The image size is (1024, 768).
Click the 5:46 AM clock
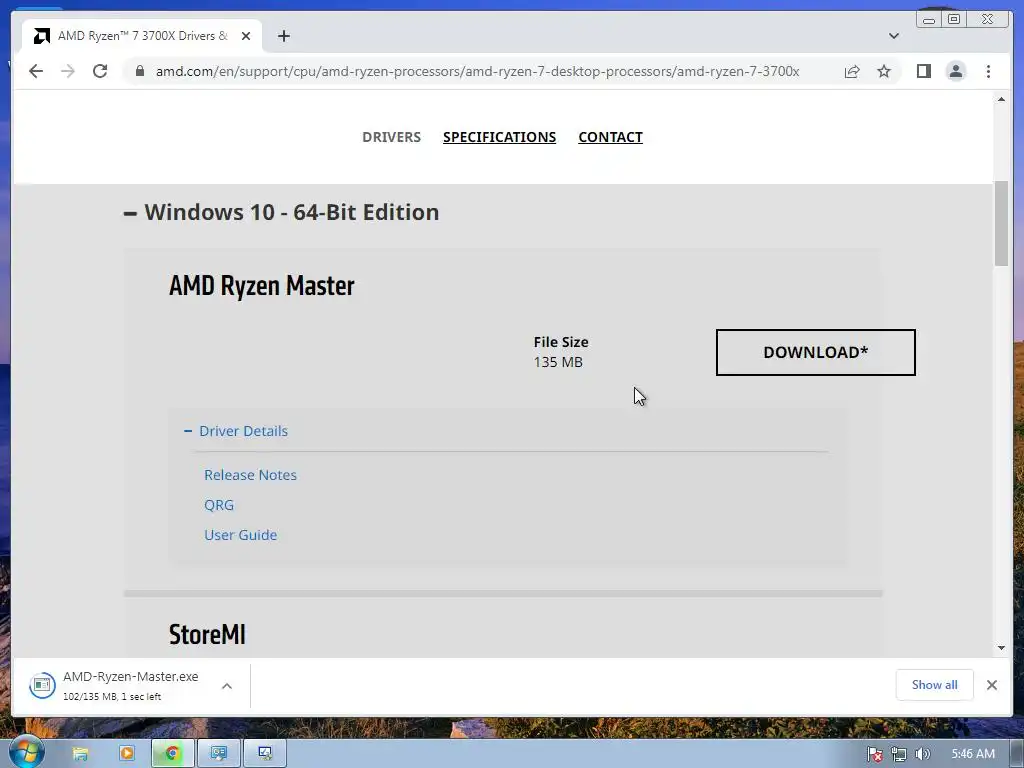point(973,754)
